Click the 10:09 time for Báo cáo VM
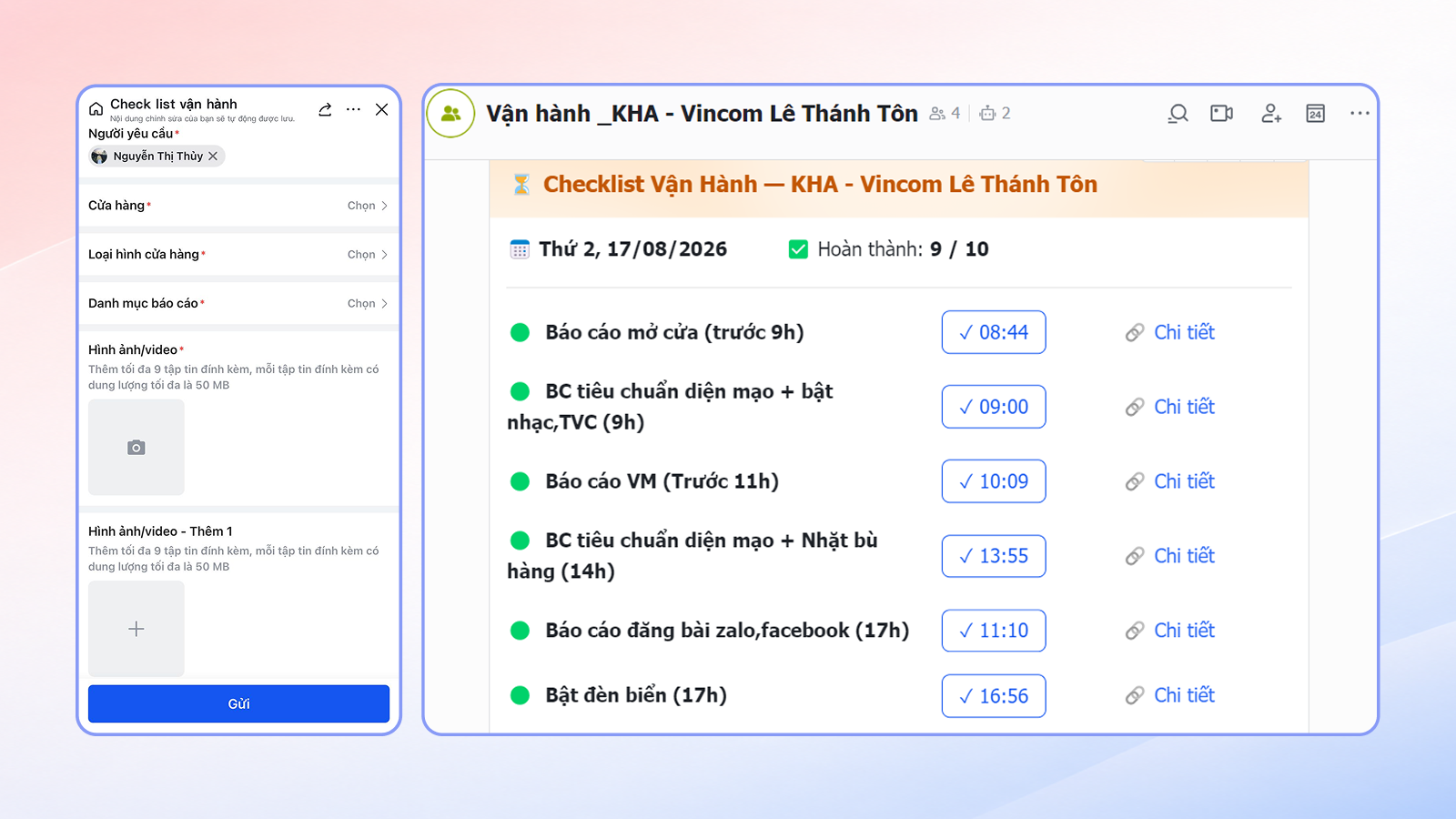Screen dimensions: 1456x819 (x=994, y=481)
